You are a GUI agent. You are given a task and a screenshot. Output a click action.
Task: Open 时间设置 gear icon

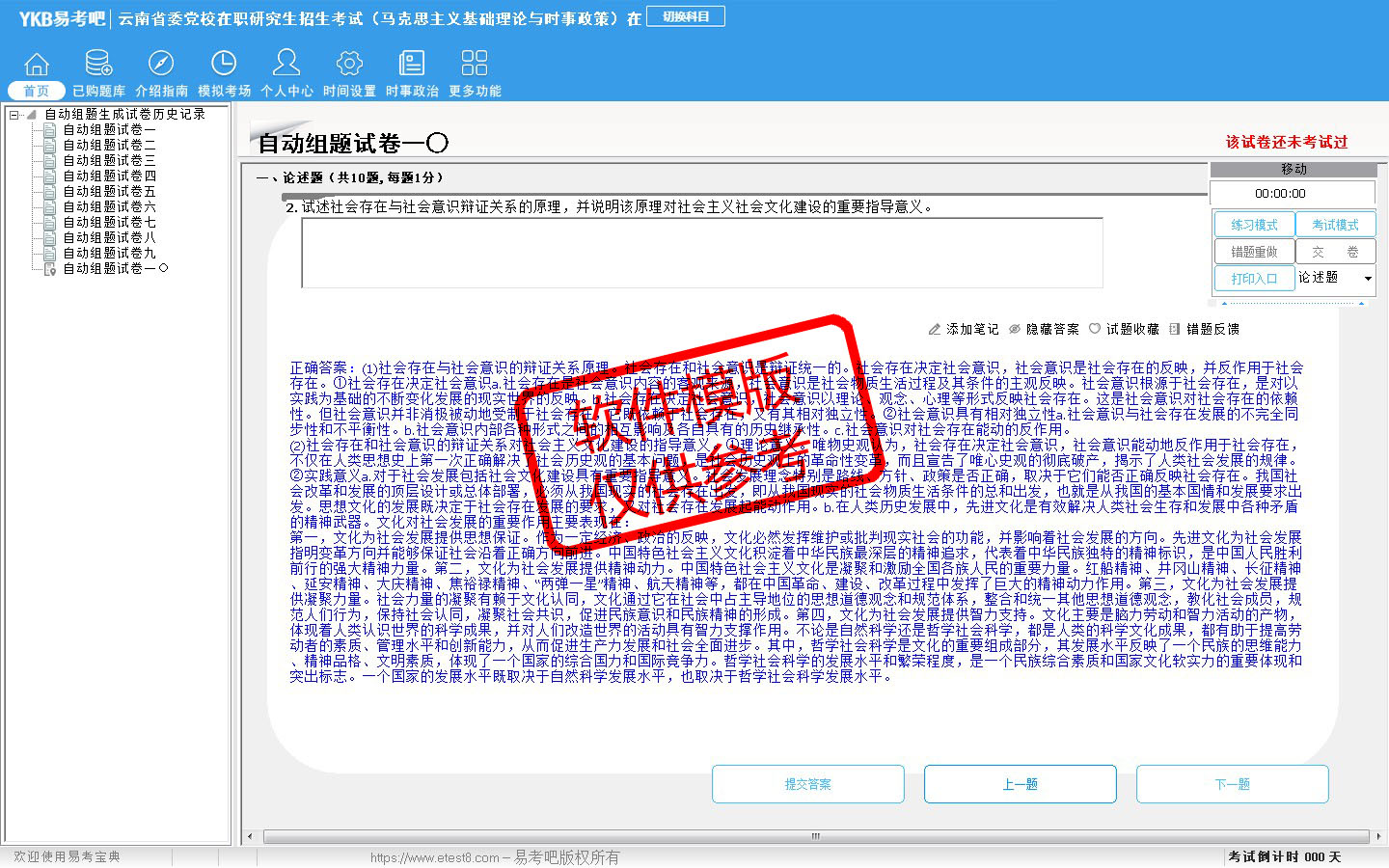click(349, 65)
